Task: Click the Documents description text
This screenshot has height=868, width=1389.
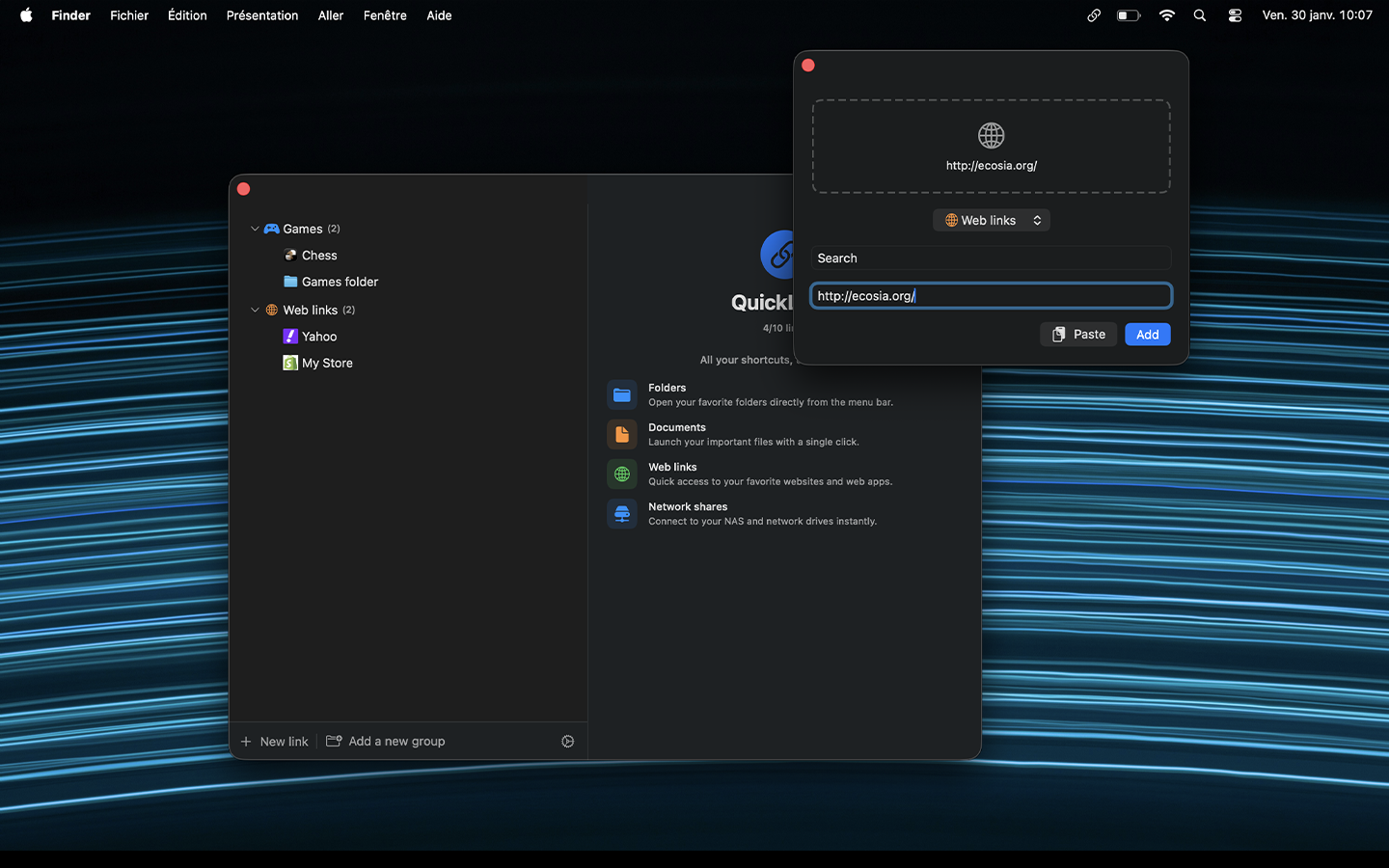Action: pos(753,443)
